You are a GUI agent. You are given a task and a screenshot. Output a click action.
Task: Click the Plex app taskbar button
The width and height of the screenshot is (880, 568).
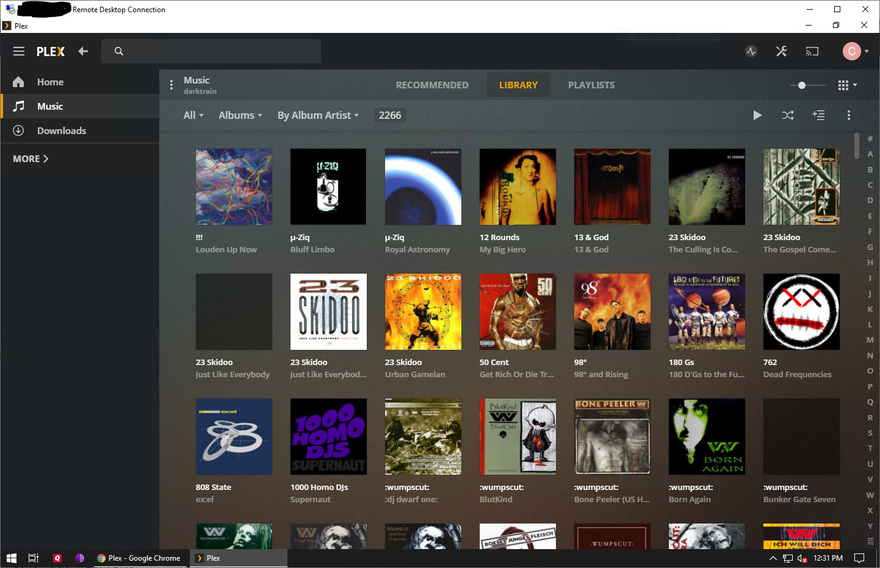pos(238,558)
